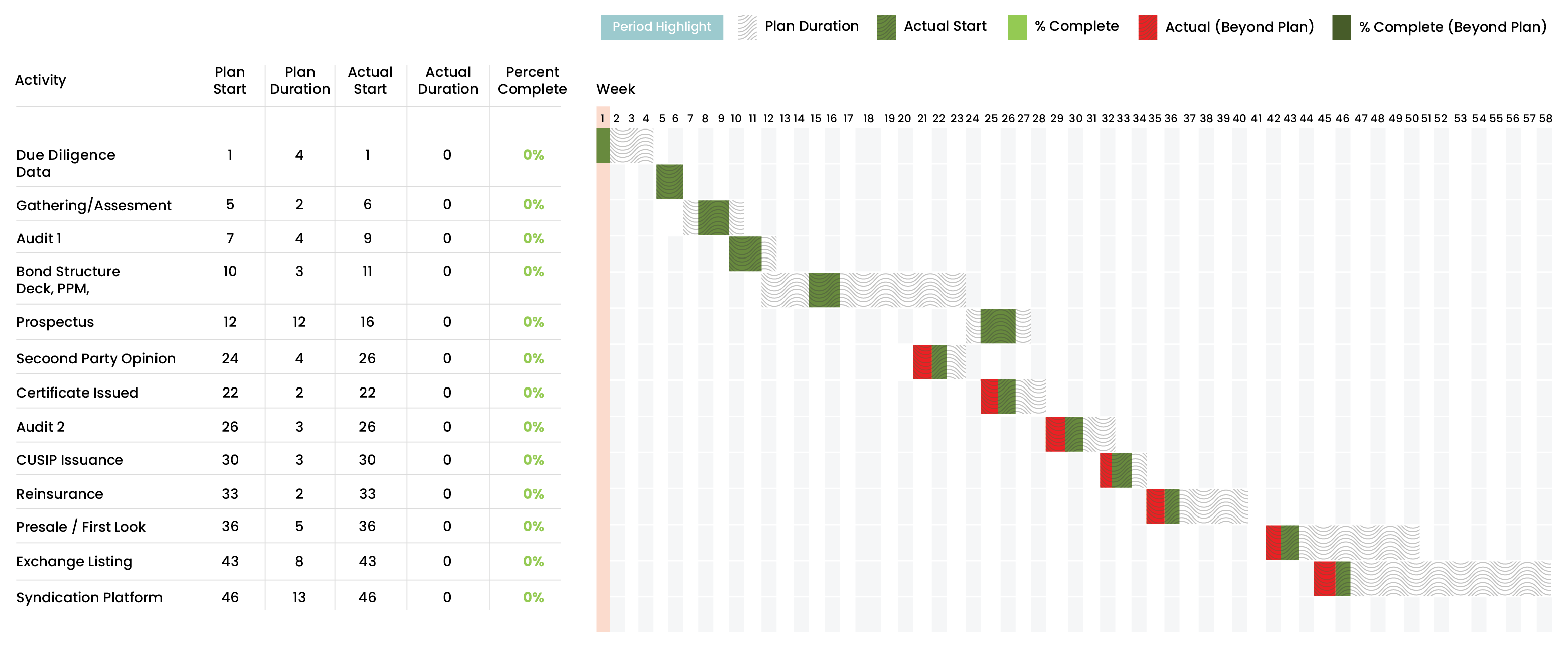The image size is (1568, 646).
Task: Select the Actual Start green legend swatch
Action: tap(886, 27)
